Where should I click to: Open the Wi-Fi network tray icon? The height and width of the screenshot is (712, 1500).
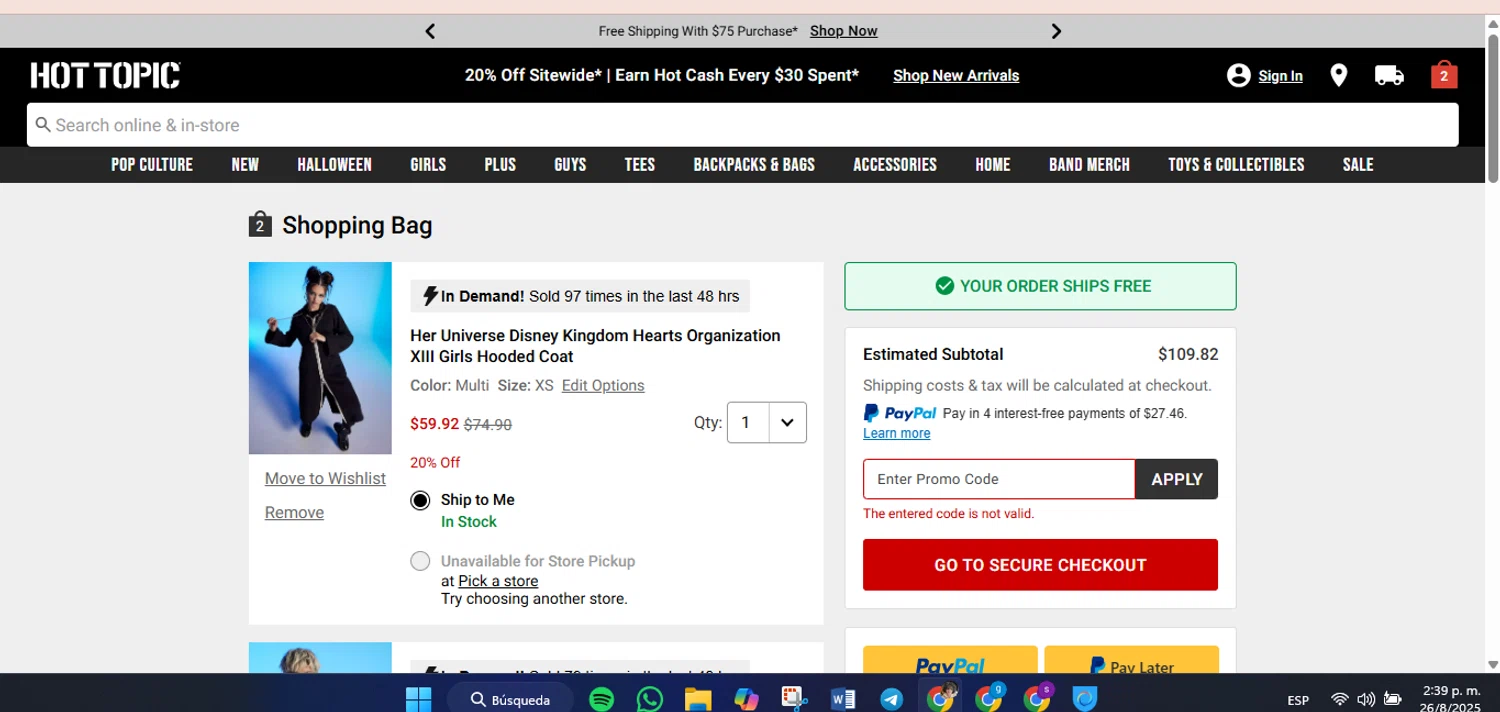(x=1340, y=699)
